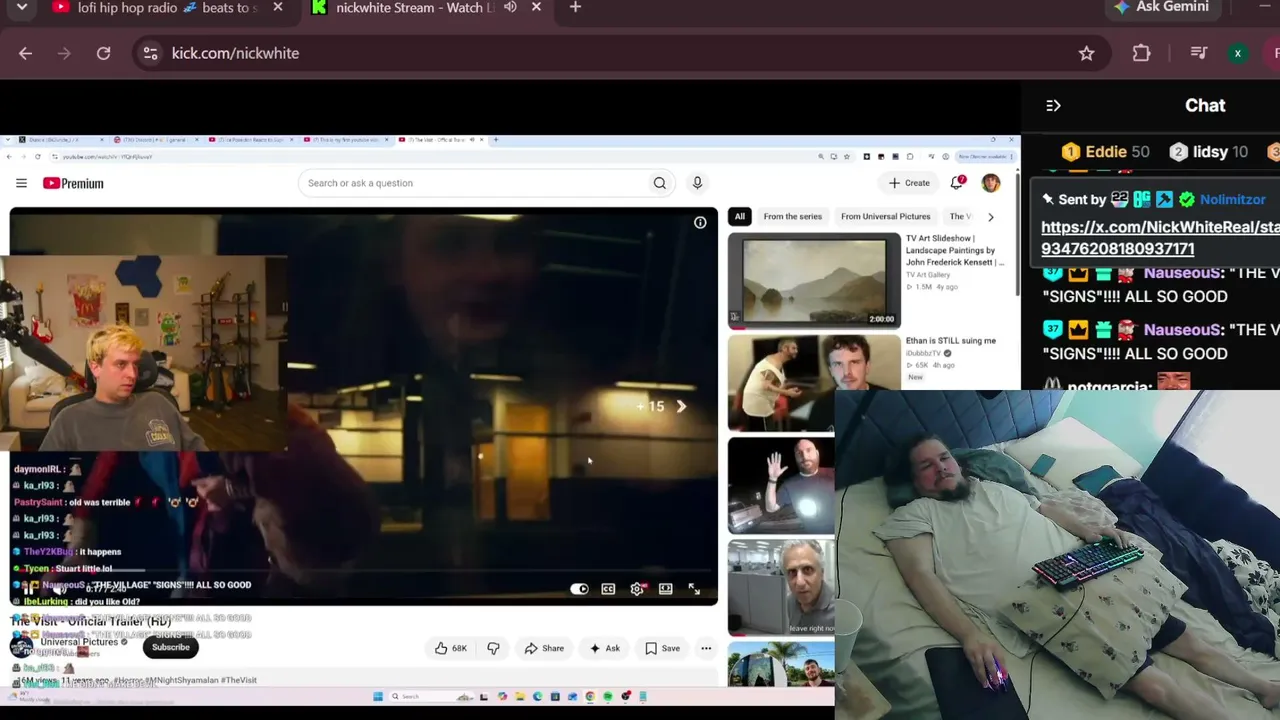1280x720 pixels.
Task: Mute the YouTube player volume
Action: click(59, 589)
